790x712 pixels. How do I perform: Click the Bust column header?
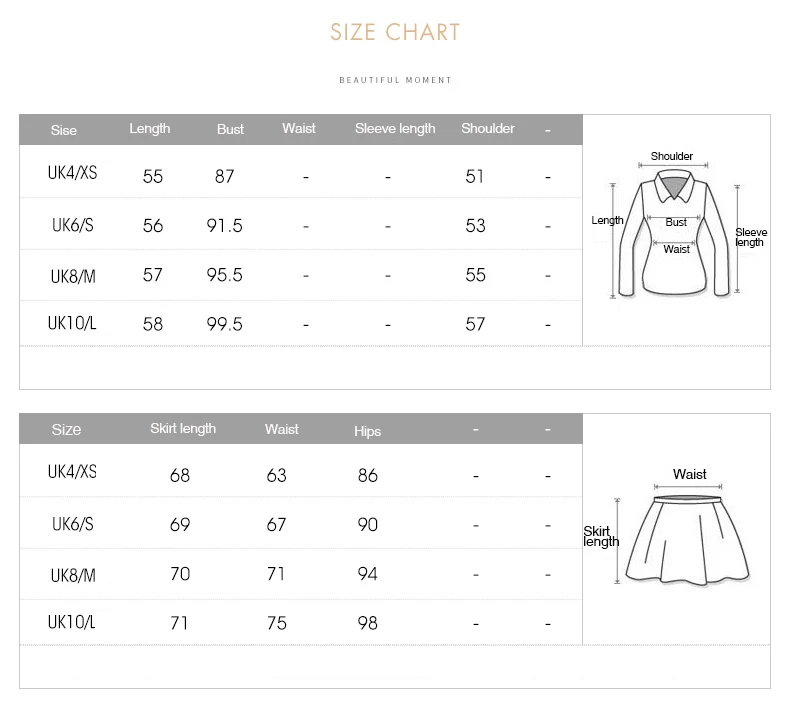click(230, 129)
